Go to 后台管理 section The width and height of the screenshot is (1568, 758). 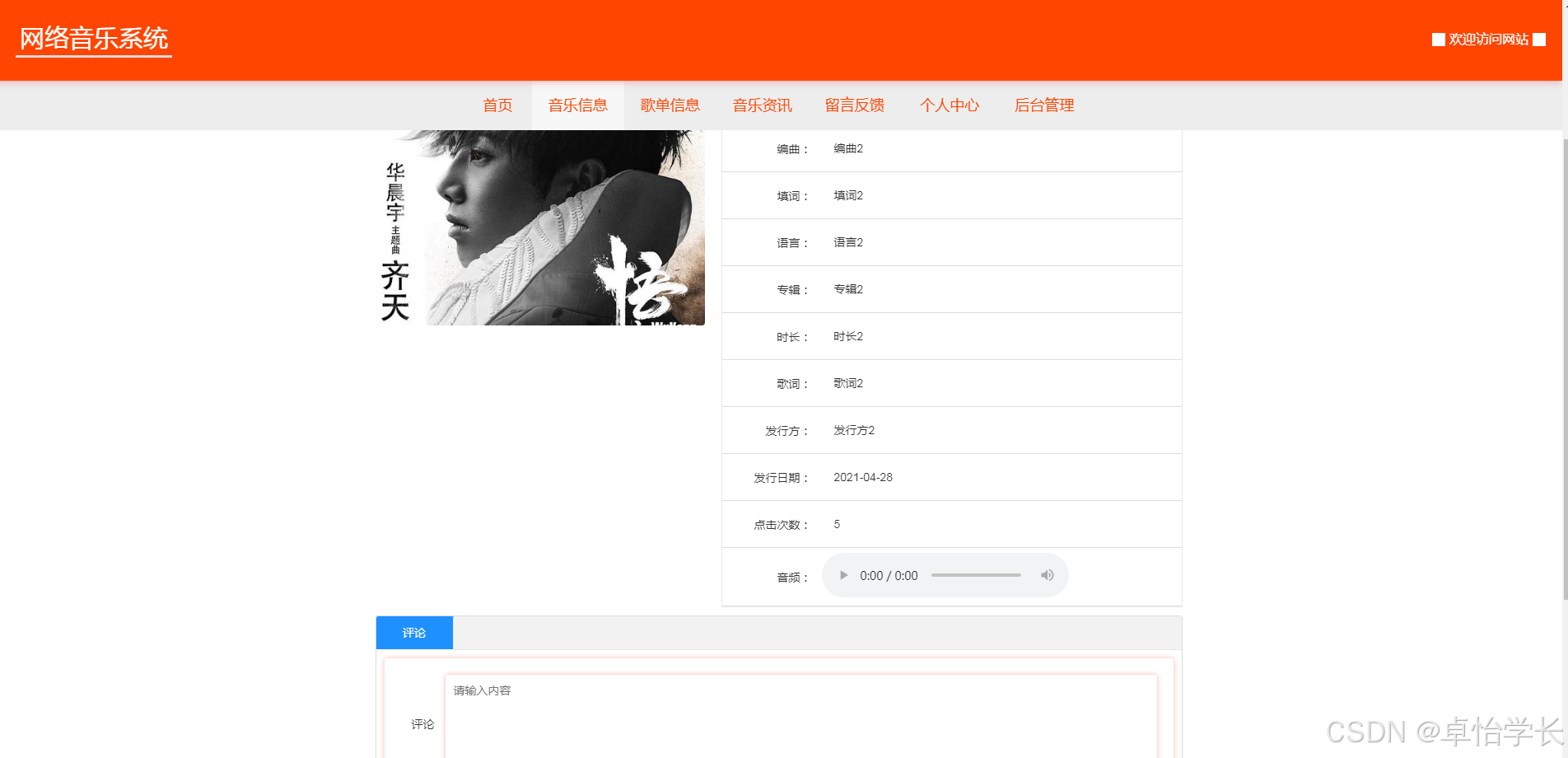coord(1044,105)
